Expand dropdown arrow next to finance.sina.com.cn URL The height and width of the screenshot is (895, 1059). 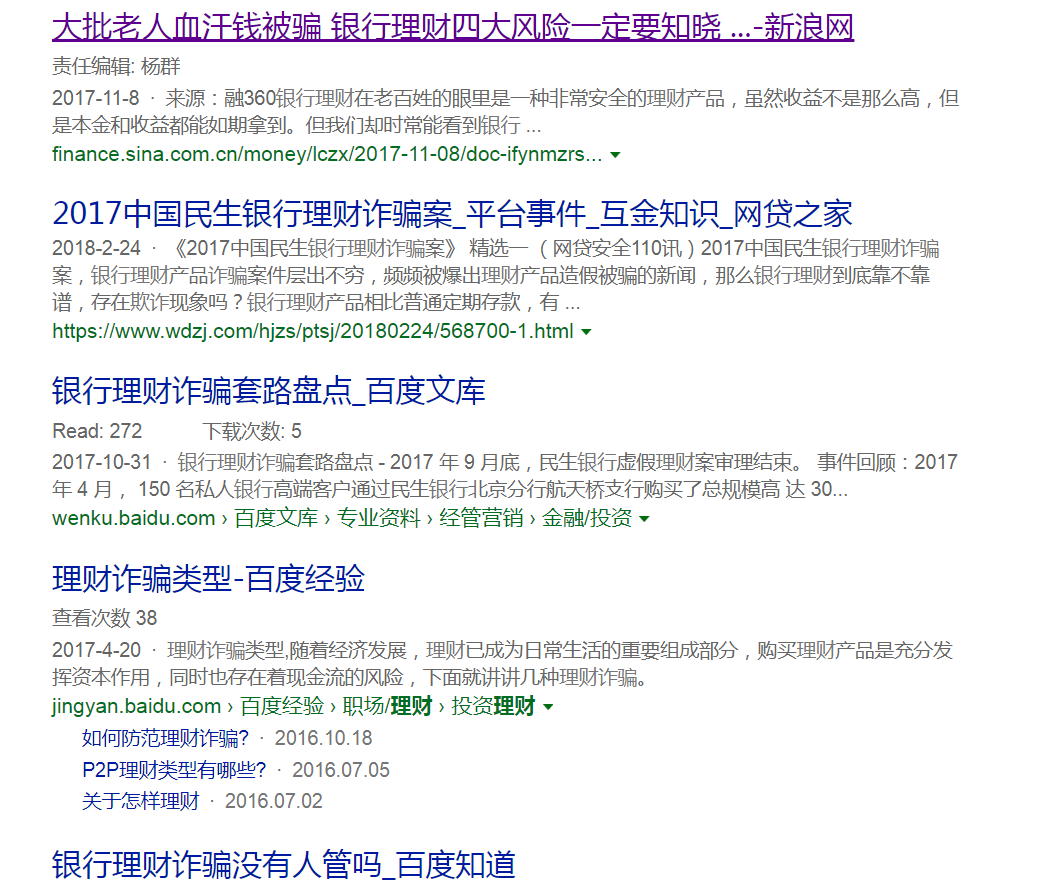(615, 155)
